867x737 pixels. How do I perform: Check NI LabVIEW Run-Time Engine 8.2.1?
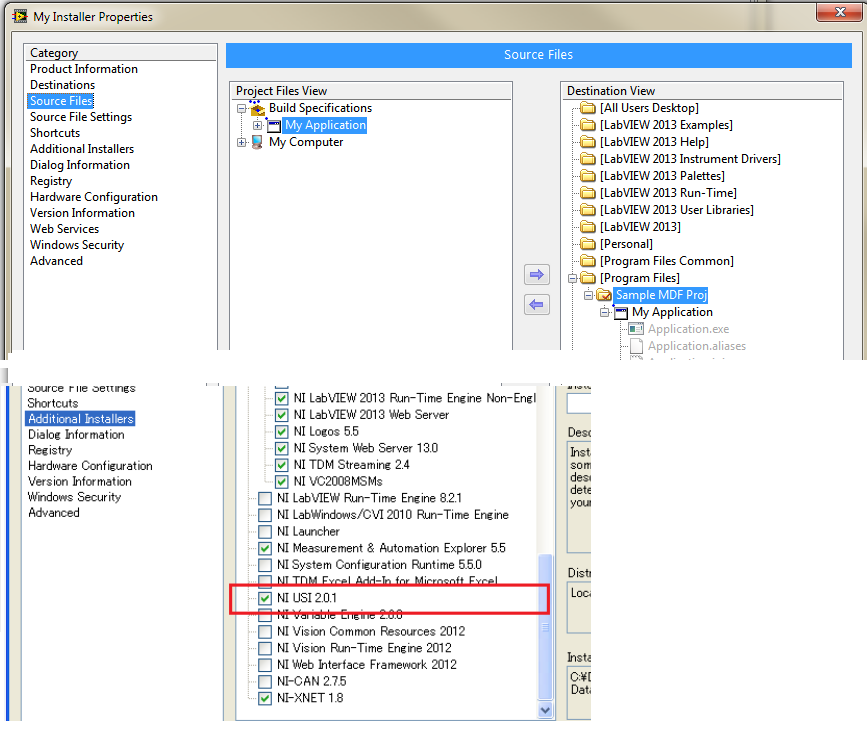point(265,498)
